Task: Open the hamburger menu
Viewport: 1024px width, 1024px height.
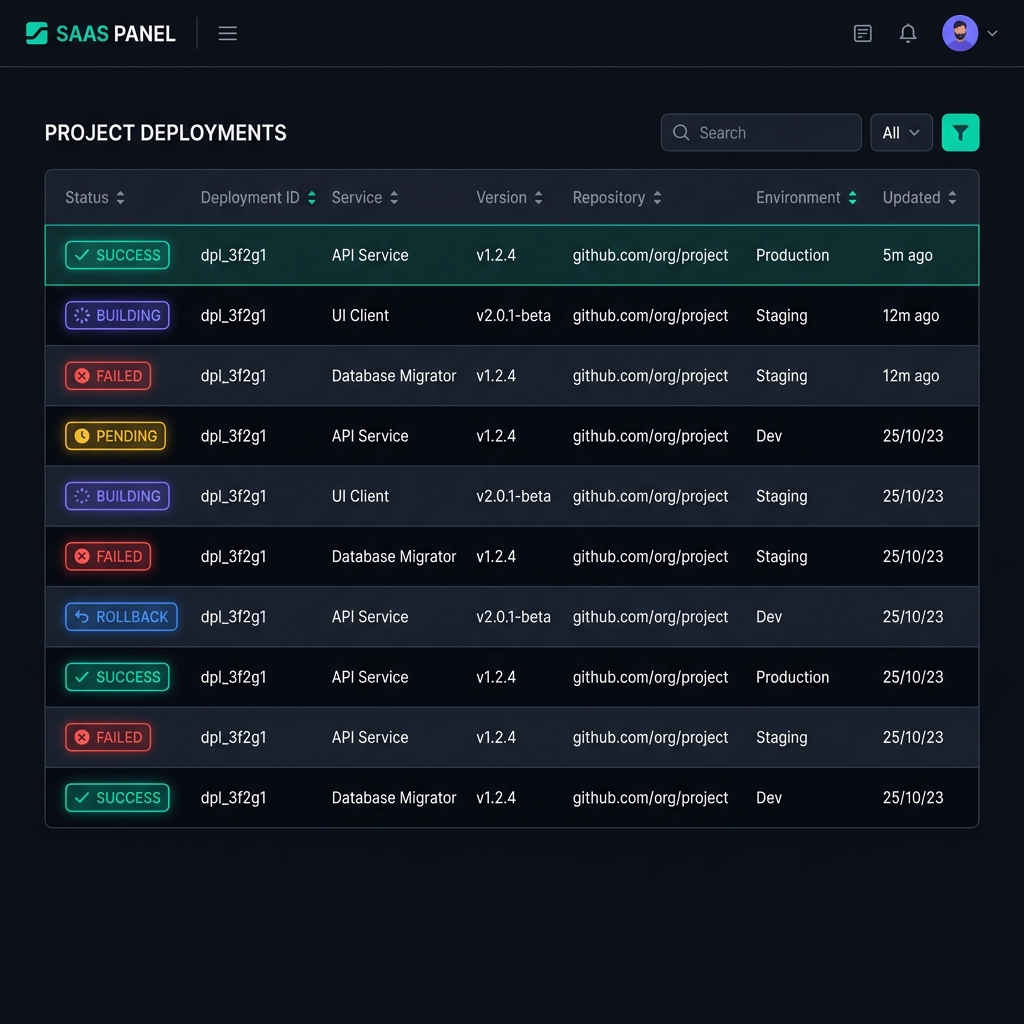Action: [x=227, y=33]
